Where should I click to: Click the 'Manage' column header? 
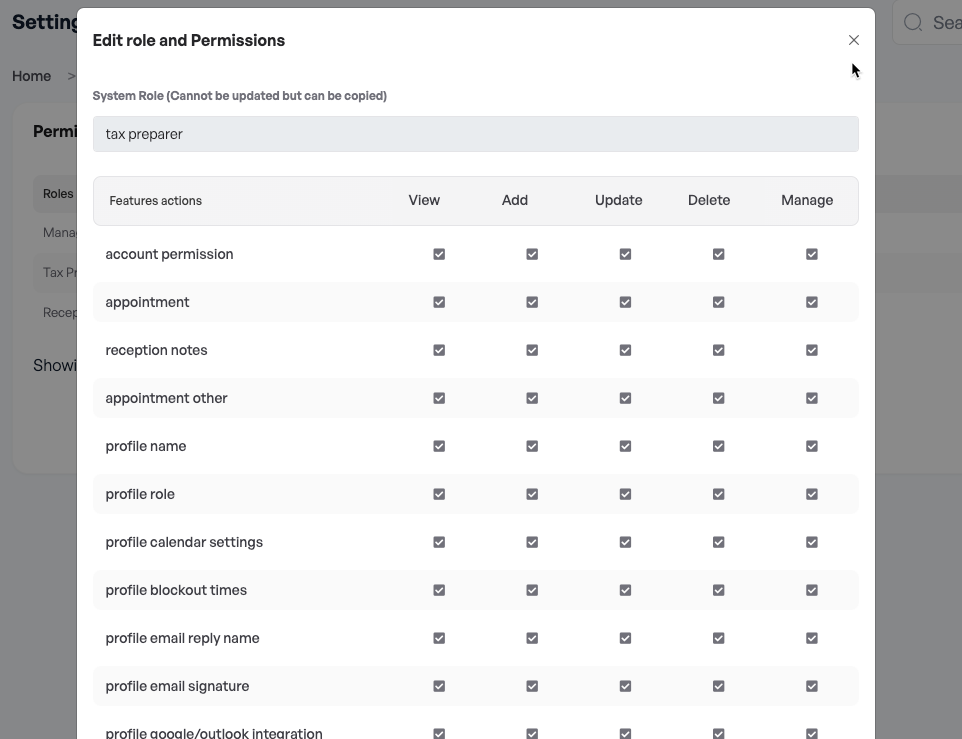click(807, 200)
